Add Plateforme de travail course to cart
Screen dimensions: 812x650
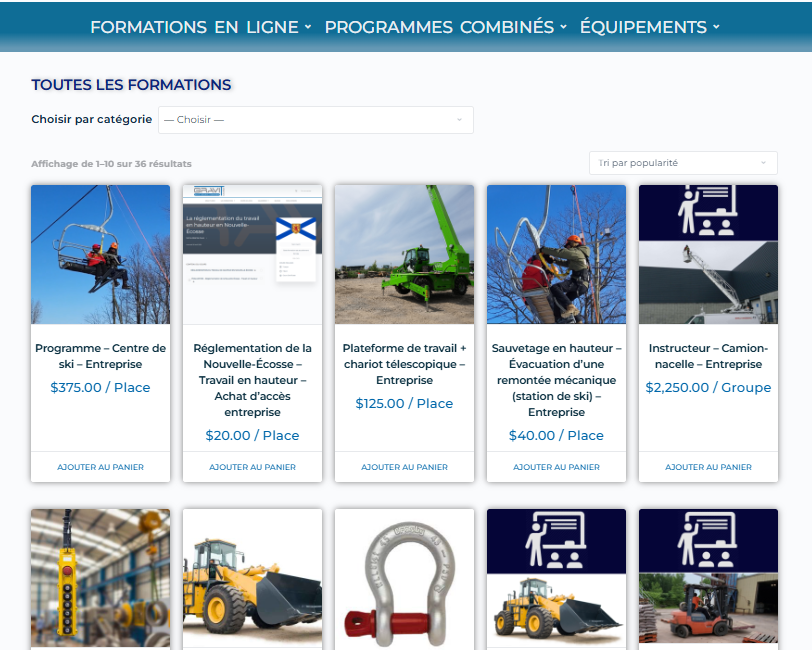tap(404, 467)
